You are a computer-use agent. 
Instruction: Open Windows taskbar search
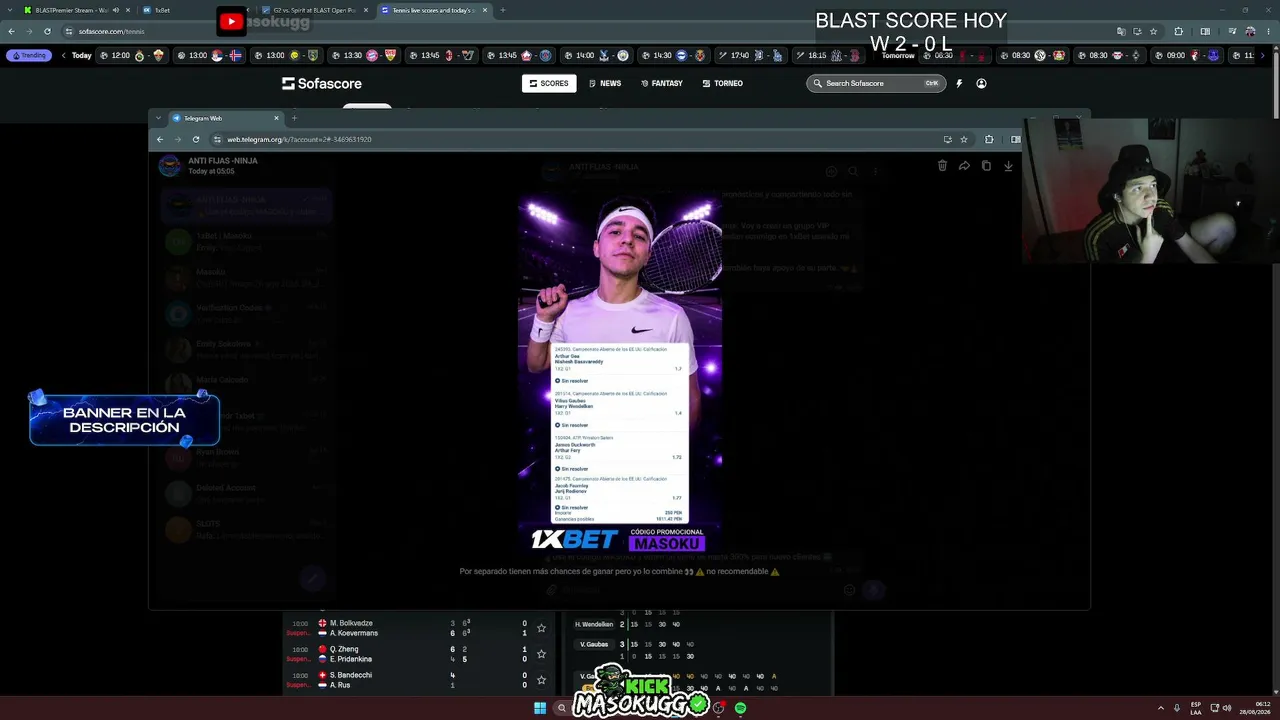(562, 708)
